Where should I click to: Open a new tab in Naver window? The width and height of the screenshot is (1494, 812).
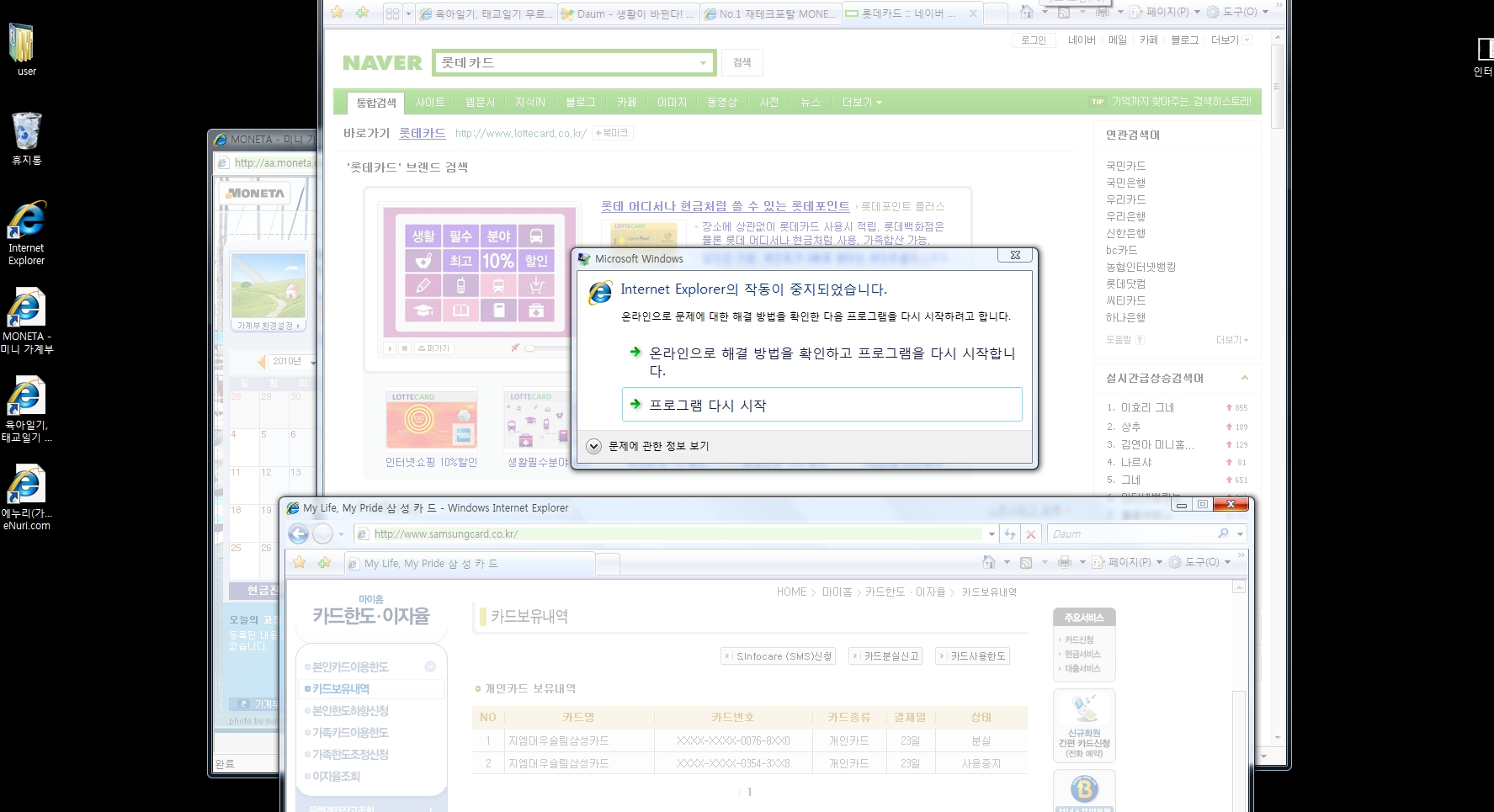(x=996, y=13)
